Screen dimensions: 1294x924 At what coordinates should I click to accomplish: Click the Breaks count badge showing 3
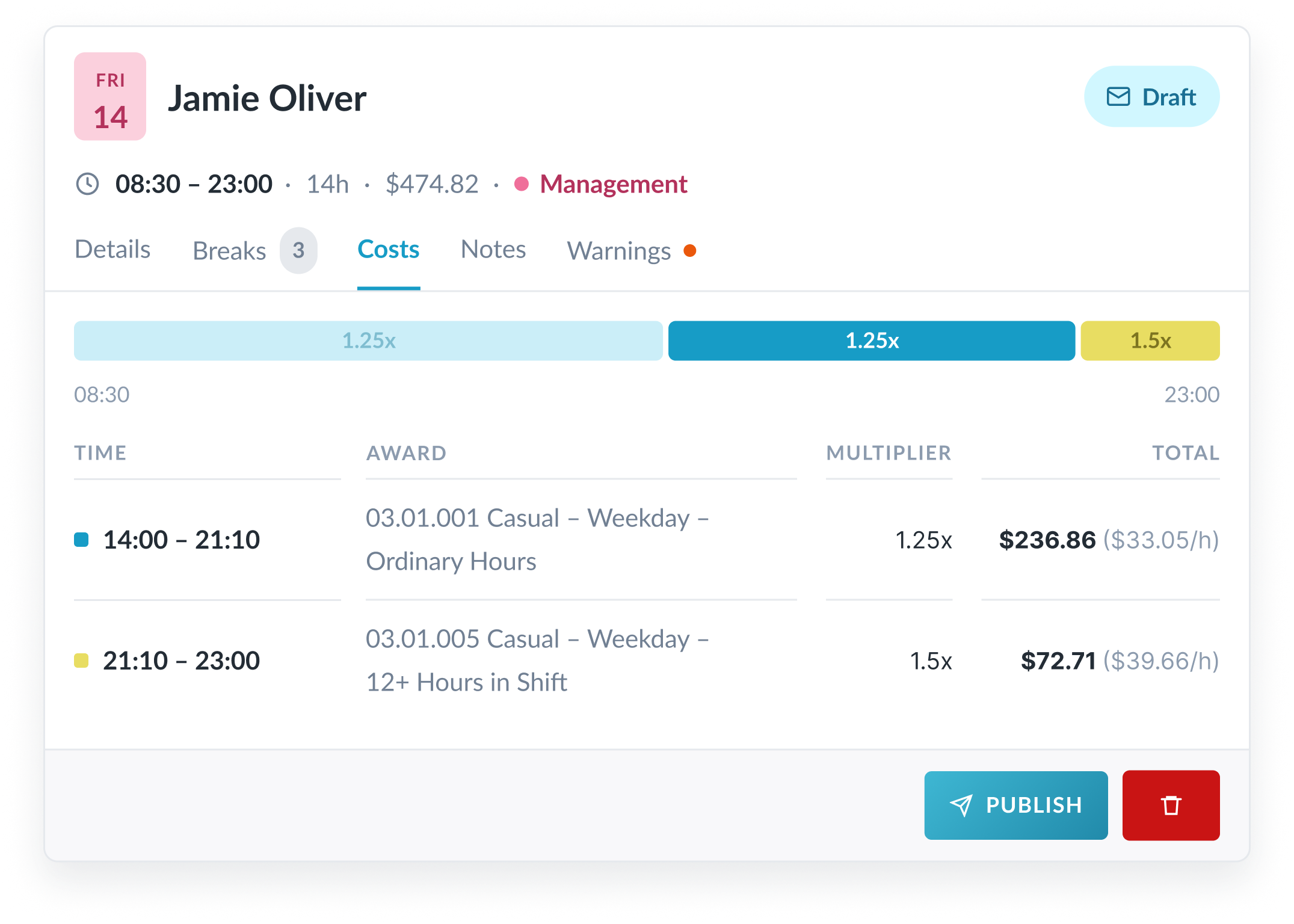298,250
